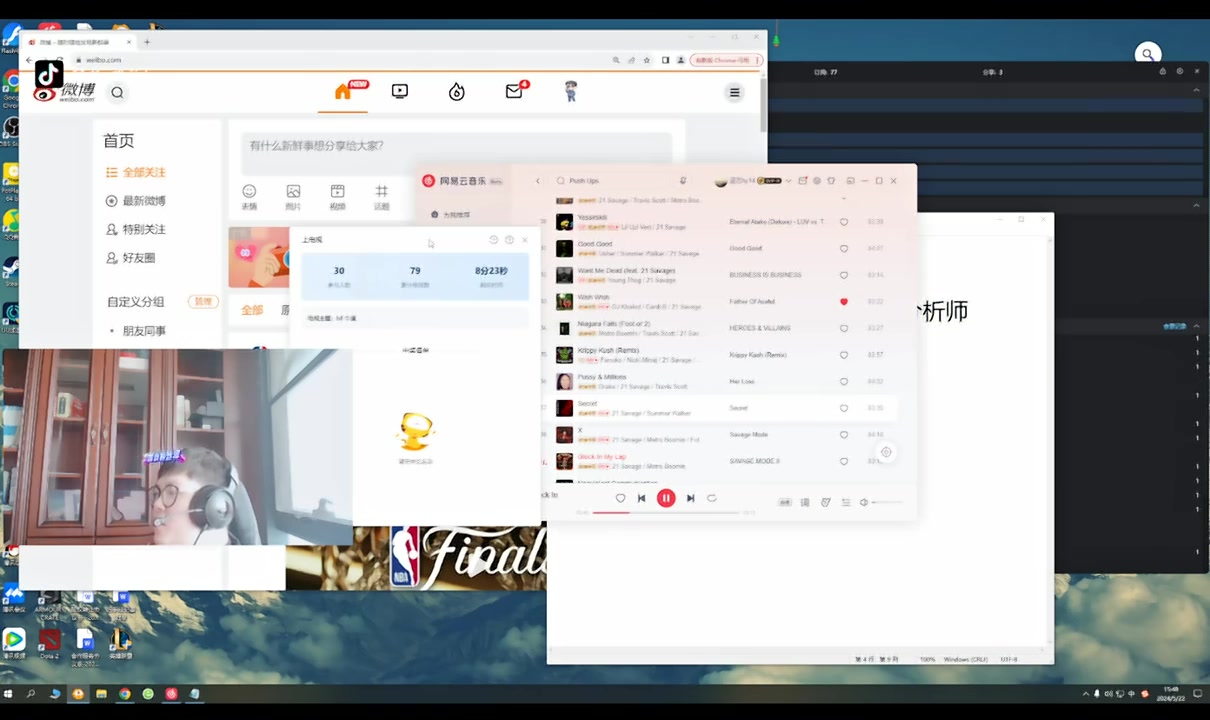Go back in NetEase Cloud Music

538,181
